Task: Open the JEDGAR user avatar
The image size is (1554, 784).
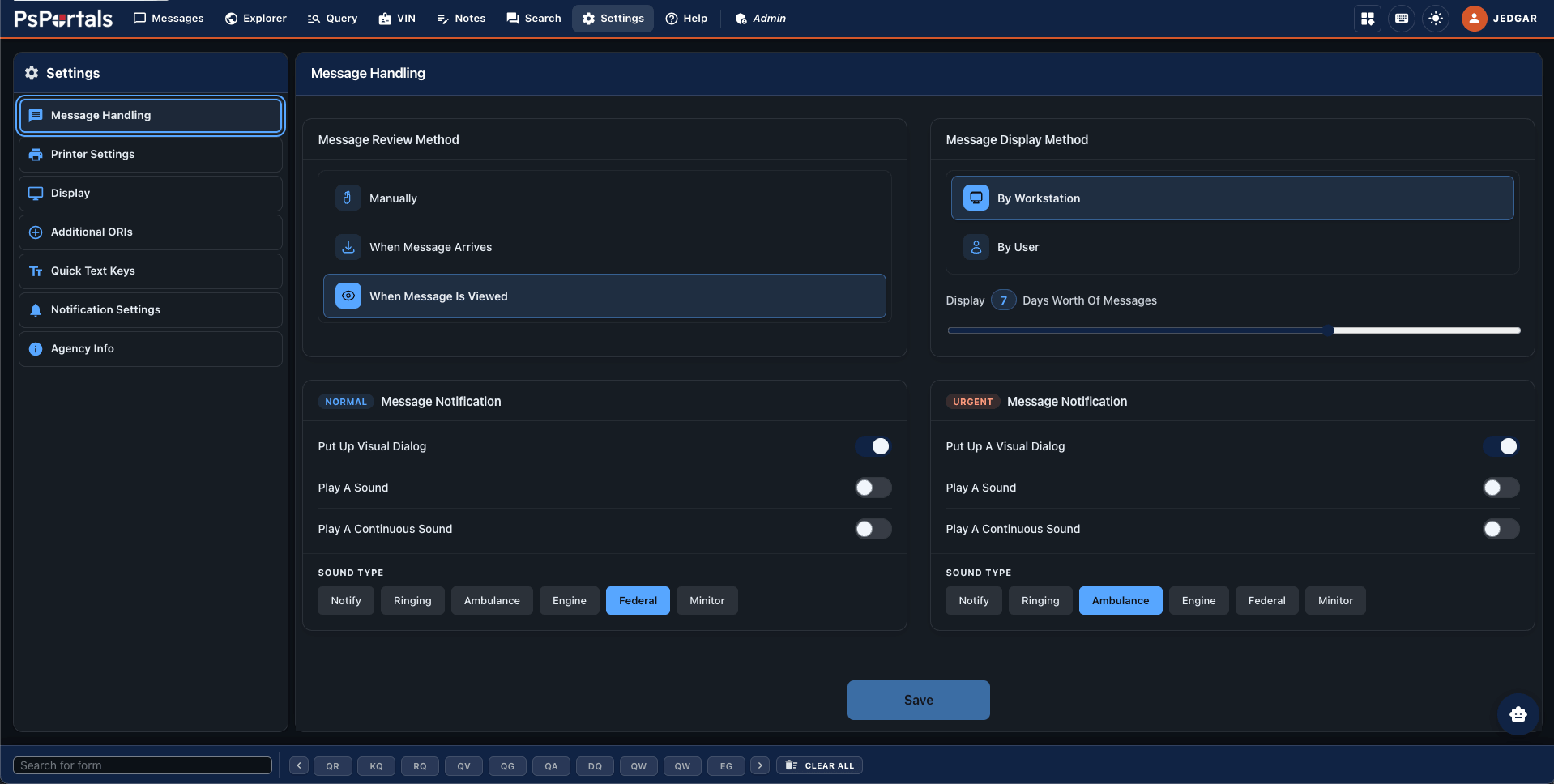Action: tap(1474, 19)
